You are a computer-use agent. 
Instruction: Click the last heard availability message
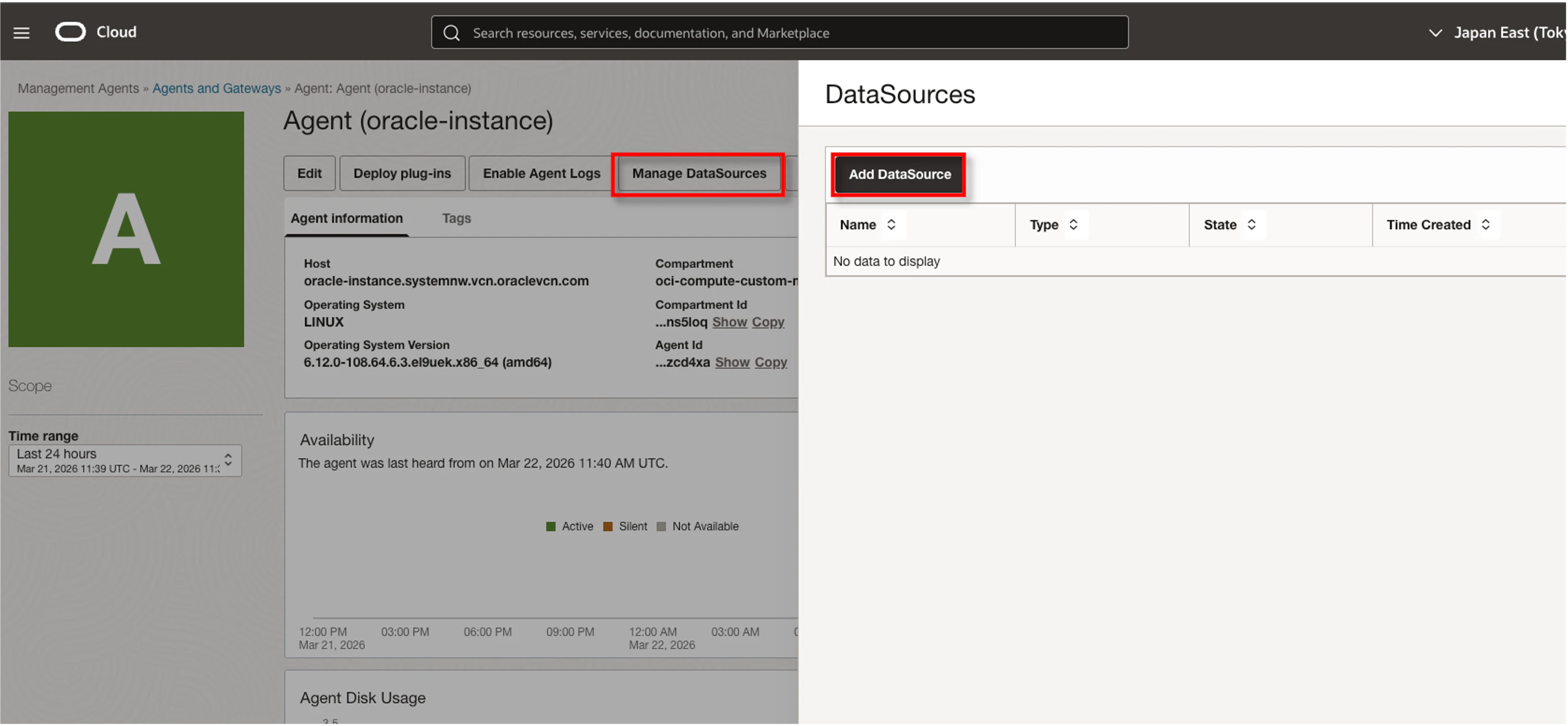click(x=483, y=463)
